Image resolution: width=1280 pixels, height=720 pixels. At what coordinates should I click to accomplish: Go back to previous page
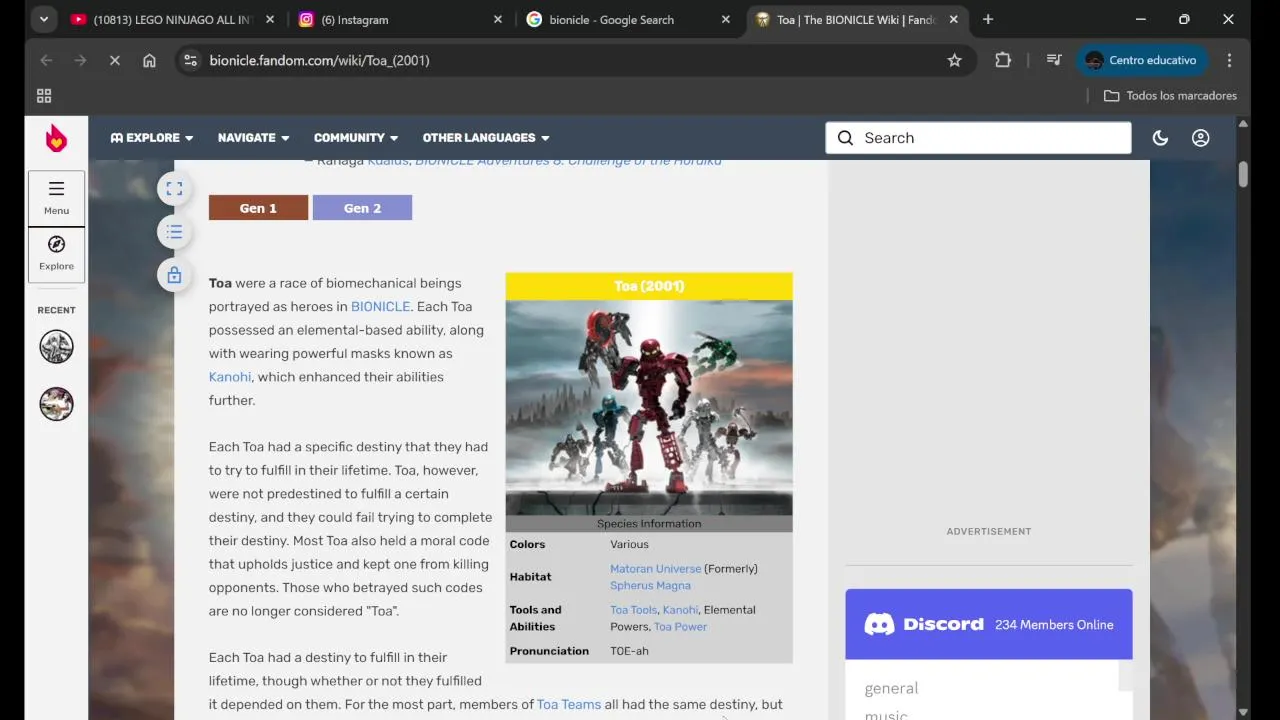[46, 60]
